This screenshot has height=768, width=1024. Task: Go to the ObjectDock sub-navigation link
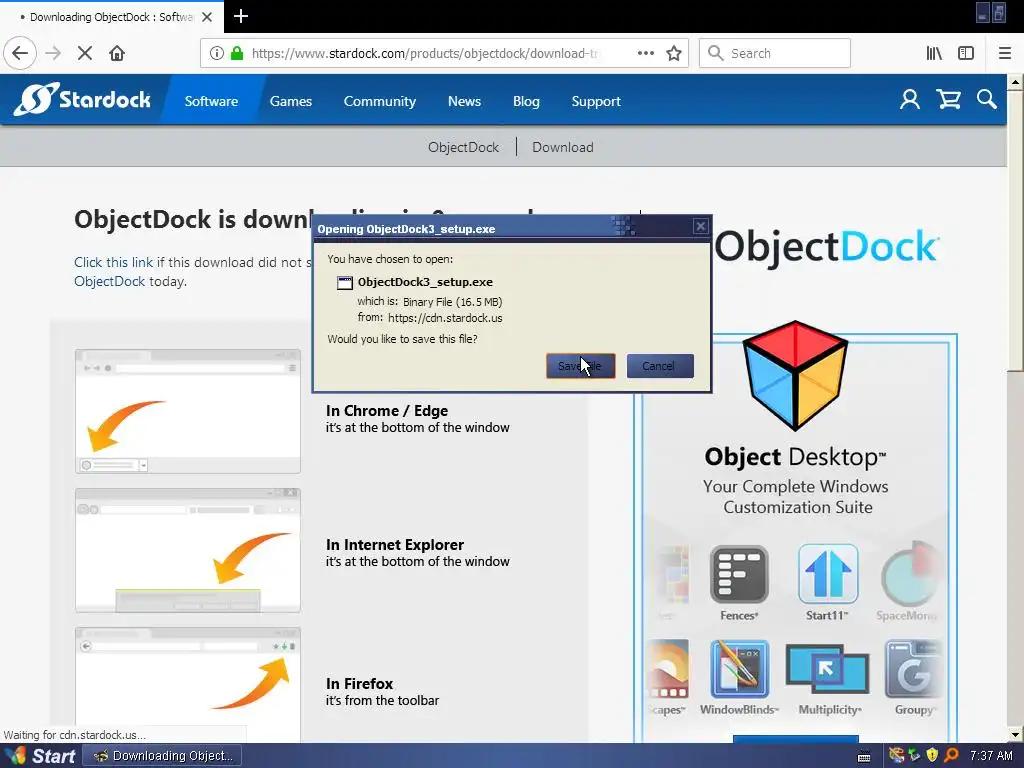point(463,148)
